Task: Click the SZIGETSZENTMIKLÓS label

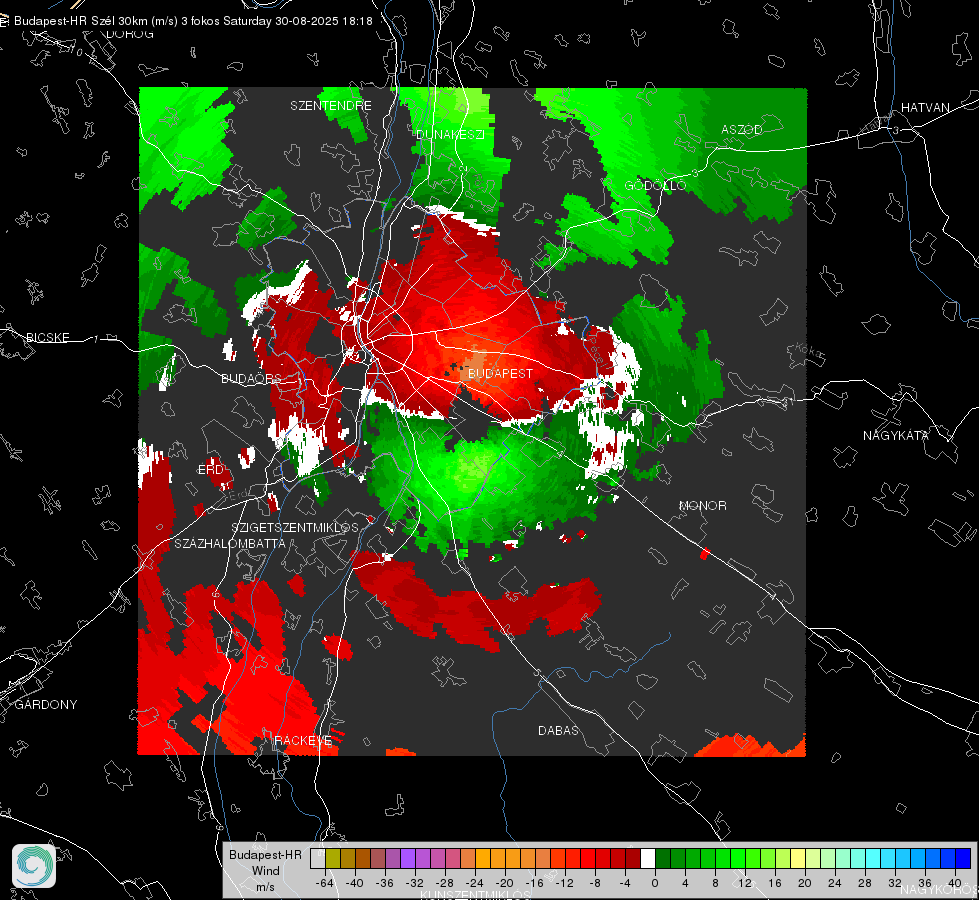Action: [x=295, y=527]
